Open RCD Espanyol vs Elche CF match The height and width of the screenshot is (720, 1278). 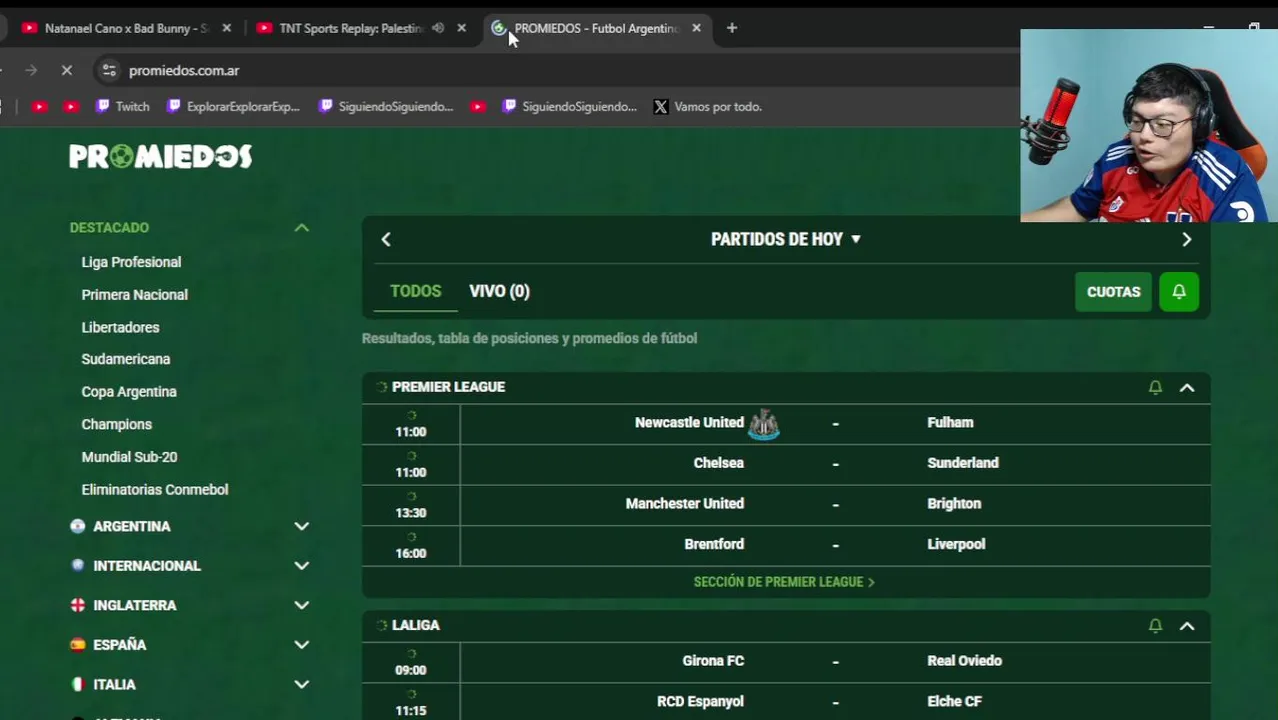point(786,702)
